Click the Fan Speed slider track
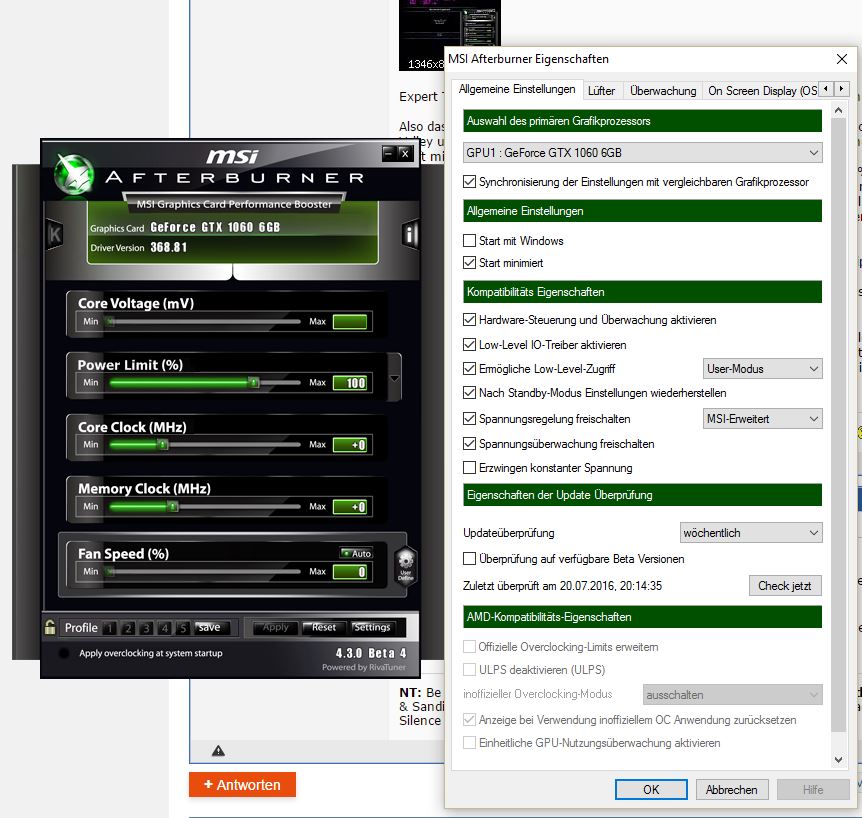The height and width of the screenshot is (818, 862). coord(204,572)
